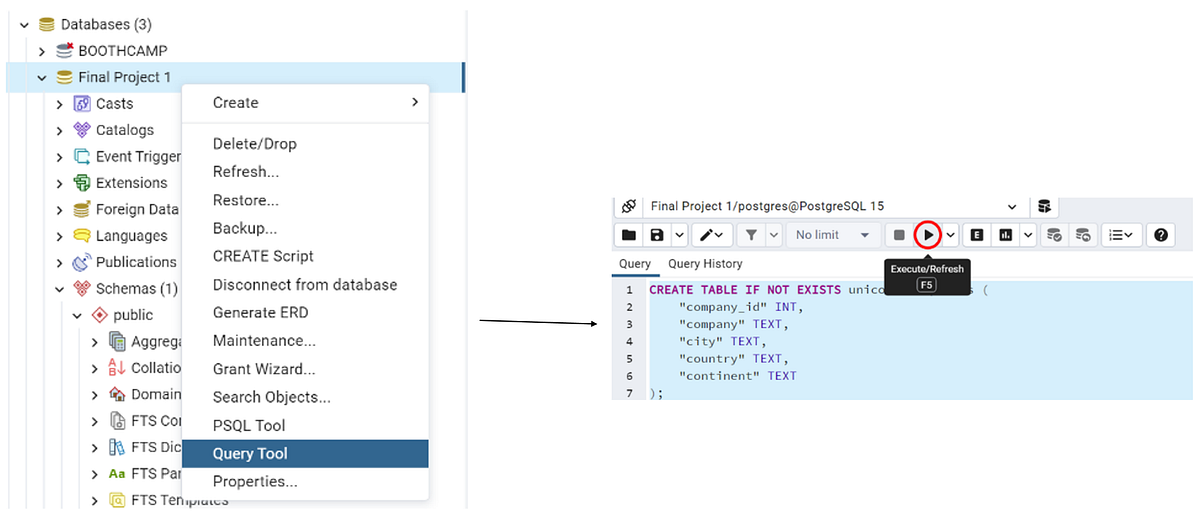Collapse the public schema node

point(78,315)
